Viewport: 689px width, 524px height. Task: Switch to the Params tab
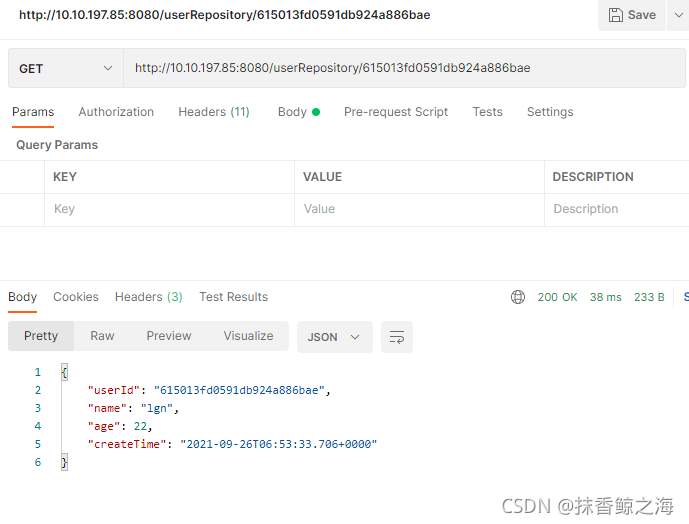point(33,112)
